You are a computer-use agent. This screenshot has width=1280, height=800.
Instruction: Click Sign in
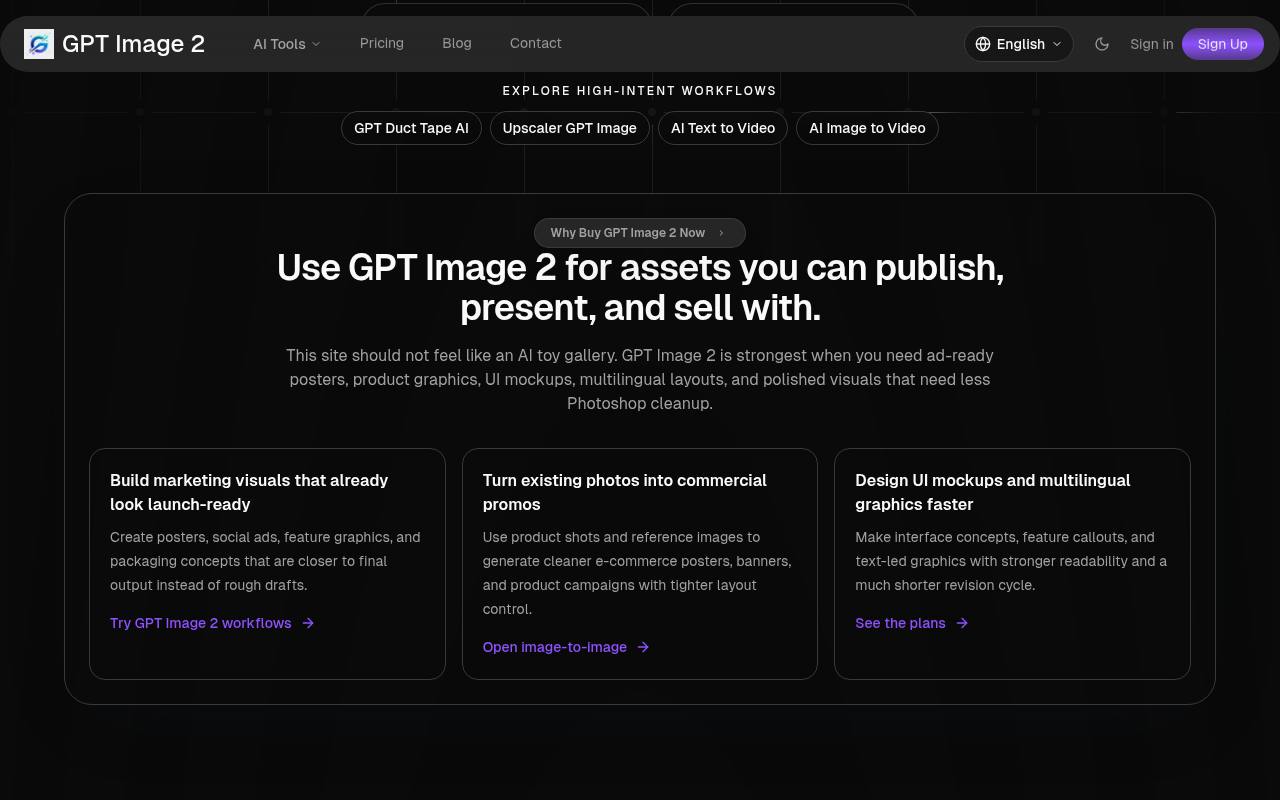coord(1152,44)
